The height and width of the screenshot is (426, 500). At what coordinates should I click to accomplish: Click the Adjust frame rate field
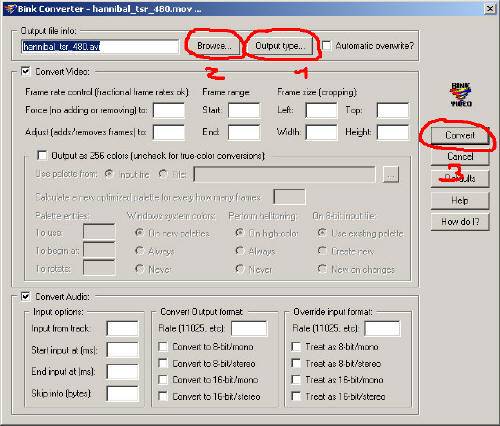point(169,132)
